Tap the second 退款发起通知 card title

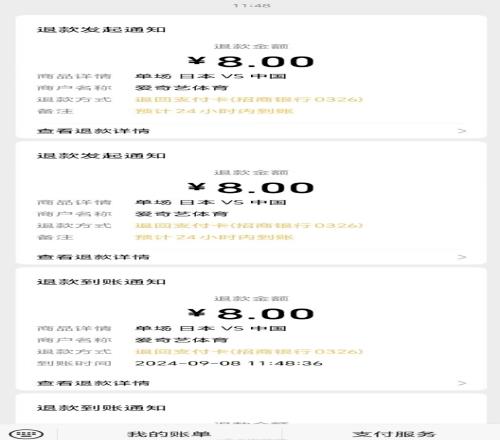click(101, 156)
